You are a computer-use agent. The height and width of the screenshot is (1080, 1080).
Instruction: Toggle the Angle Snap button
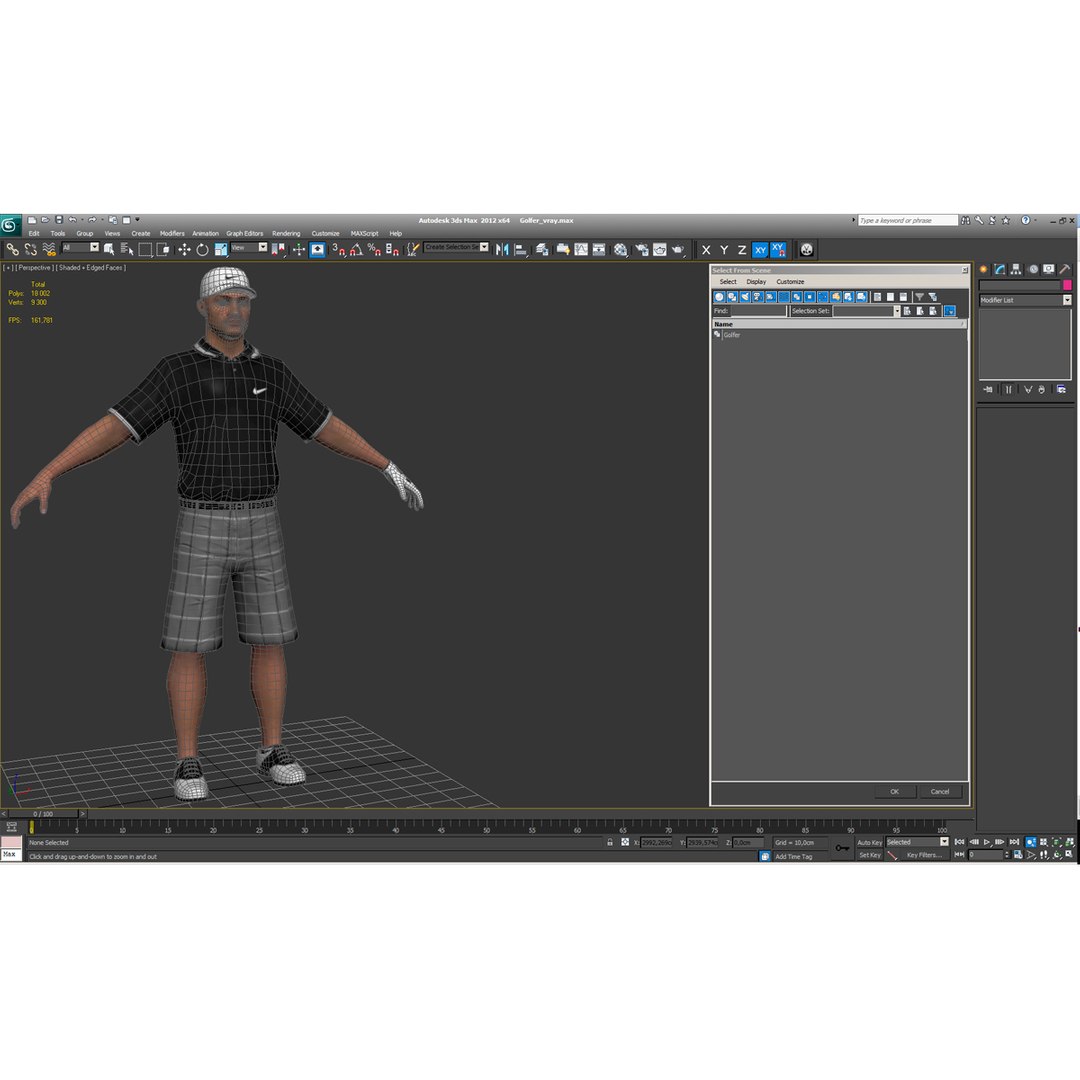coord(356,249)
